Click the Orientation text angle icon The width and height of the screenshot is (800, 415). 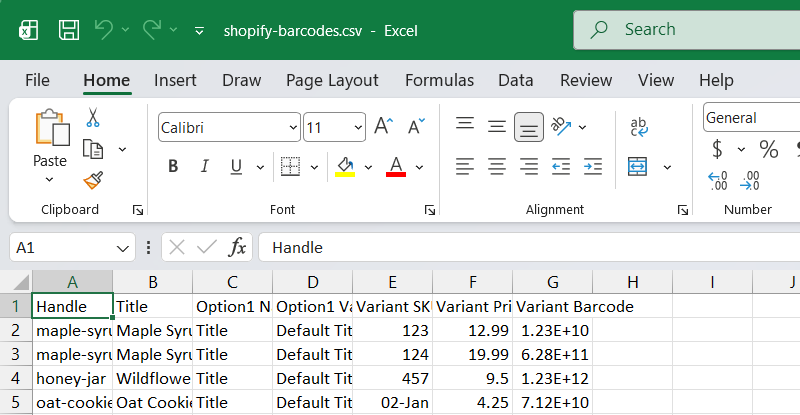(561, 127)
